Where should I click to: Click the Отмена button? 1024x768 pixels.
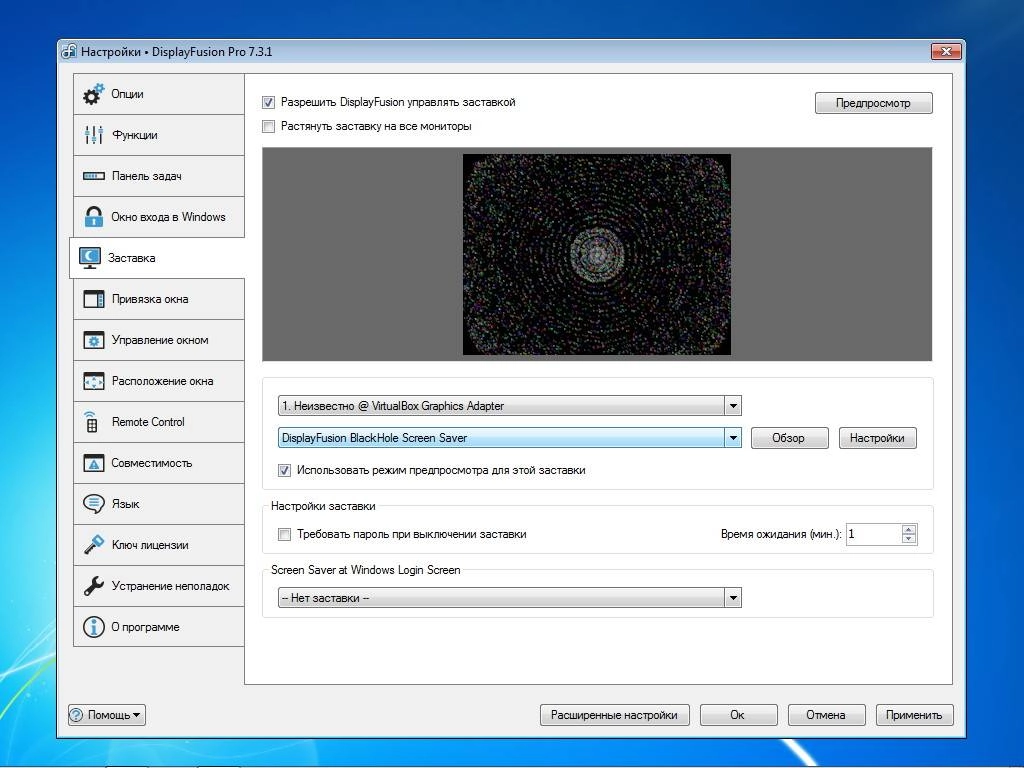pos(826,715)
